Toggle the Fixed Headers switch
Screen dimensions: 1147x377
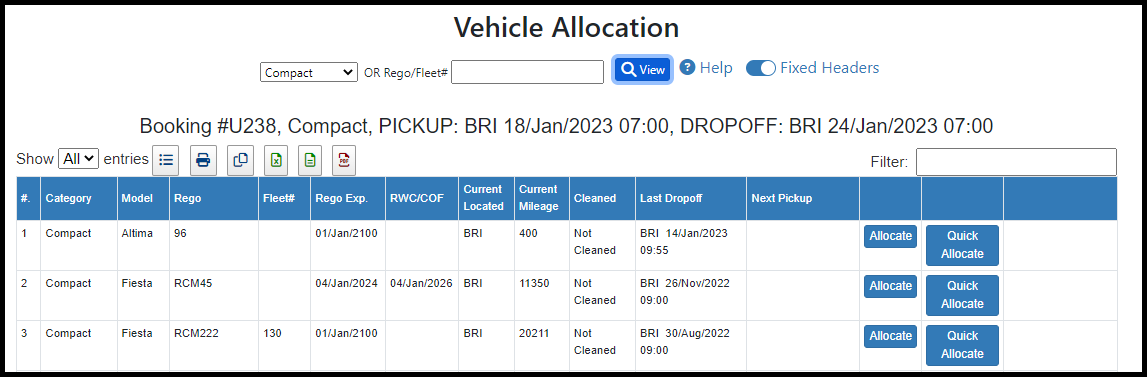point(761,68)
